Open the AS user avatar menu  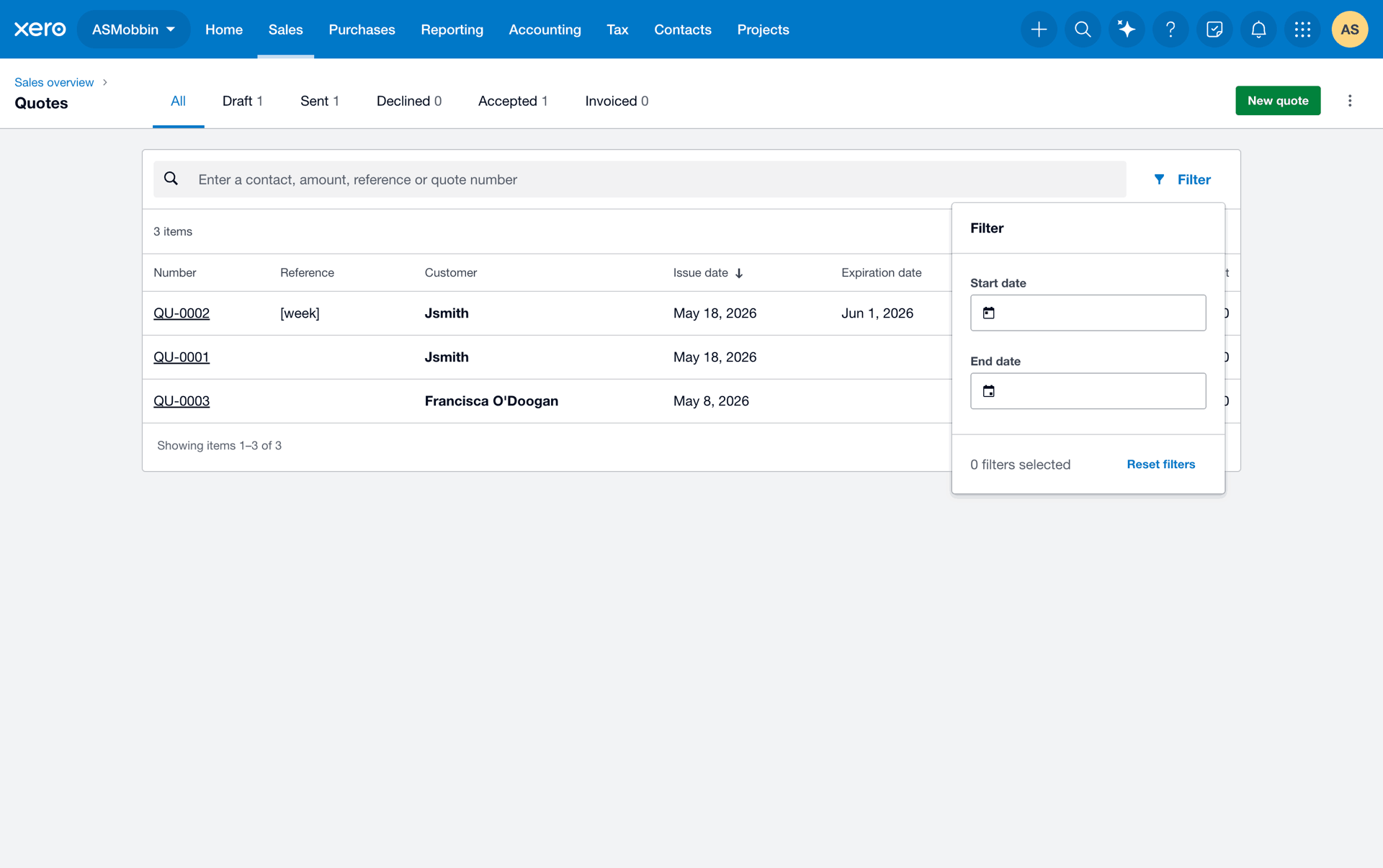point(1350,30)
